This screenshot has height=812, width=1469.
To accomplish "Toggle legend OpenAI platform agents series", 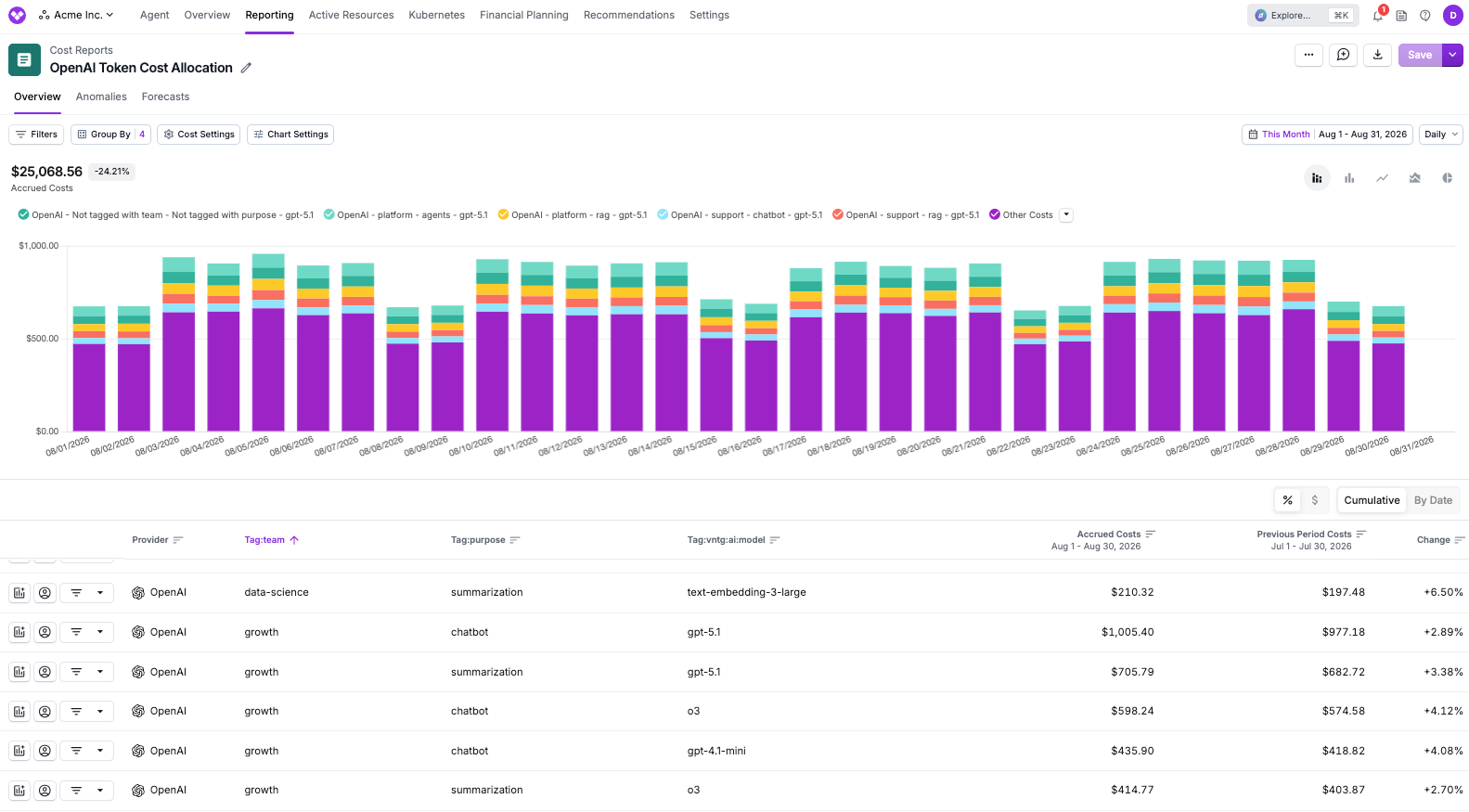I will 406,214.
